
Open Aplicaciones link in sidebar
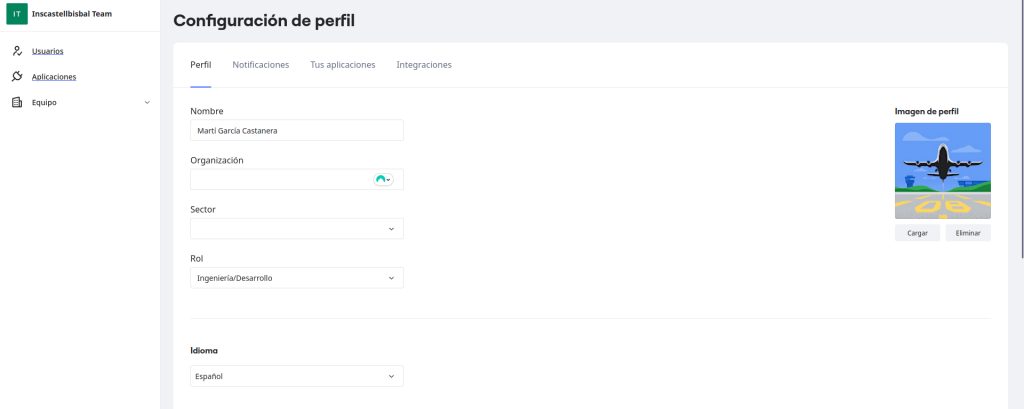point(54,76)
